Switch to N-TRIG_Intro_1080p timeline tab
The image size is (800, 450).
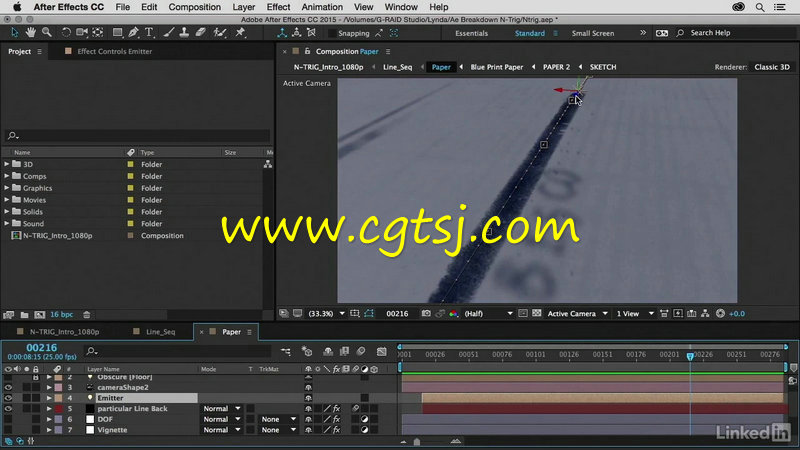coord(64,332)
